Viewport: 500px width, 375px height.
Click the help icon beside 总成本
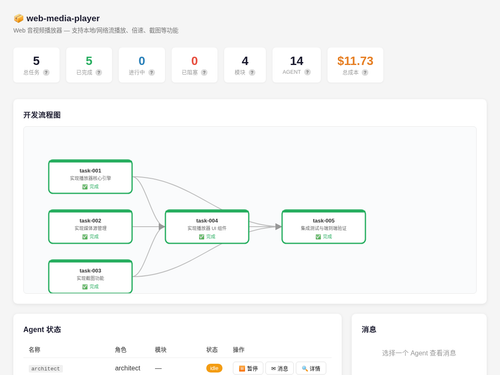365,72
